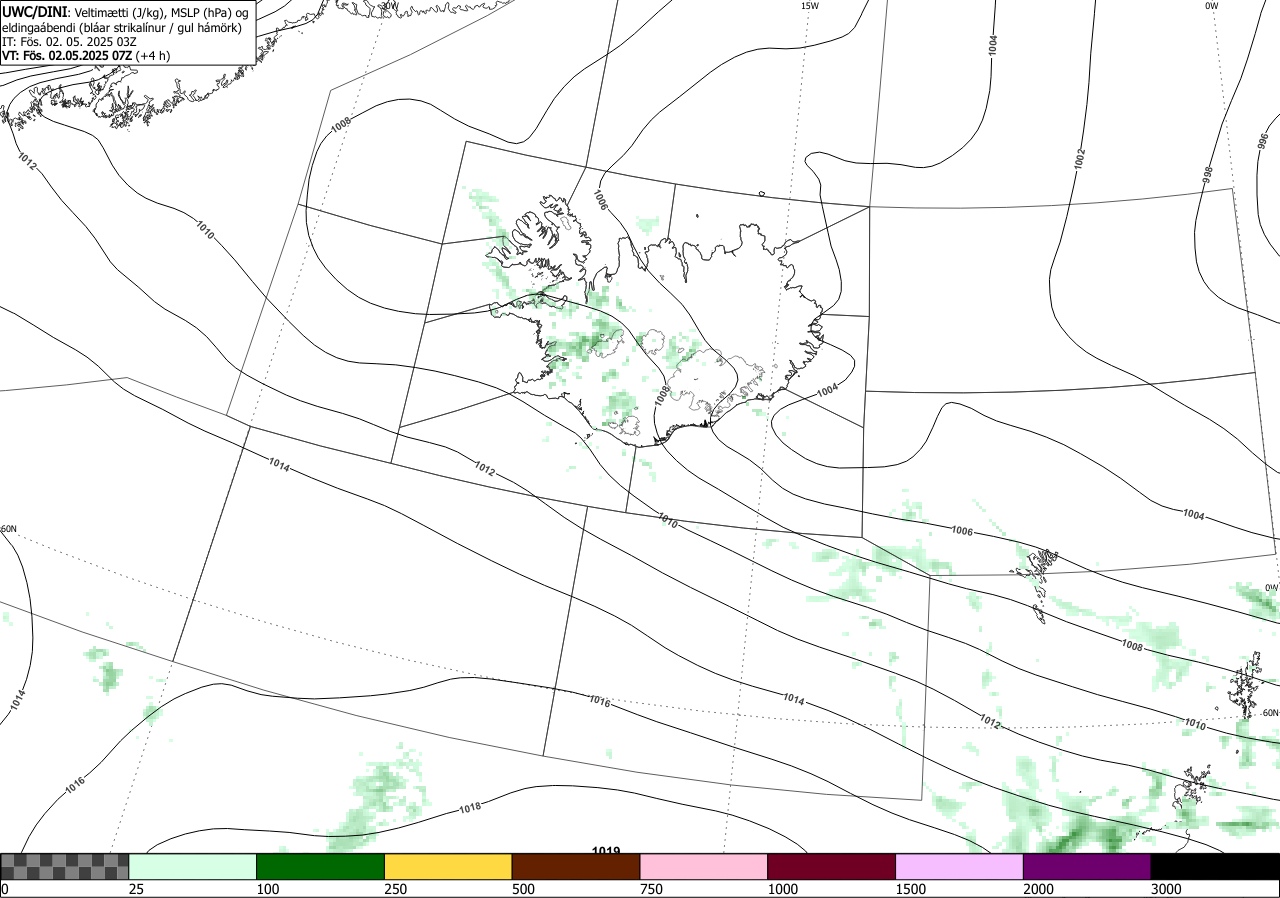Click the dark green 100–250 legend swatch

[321, 866]
